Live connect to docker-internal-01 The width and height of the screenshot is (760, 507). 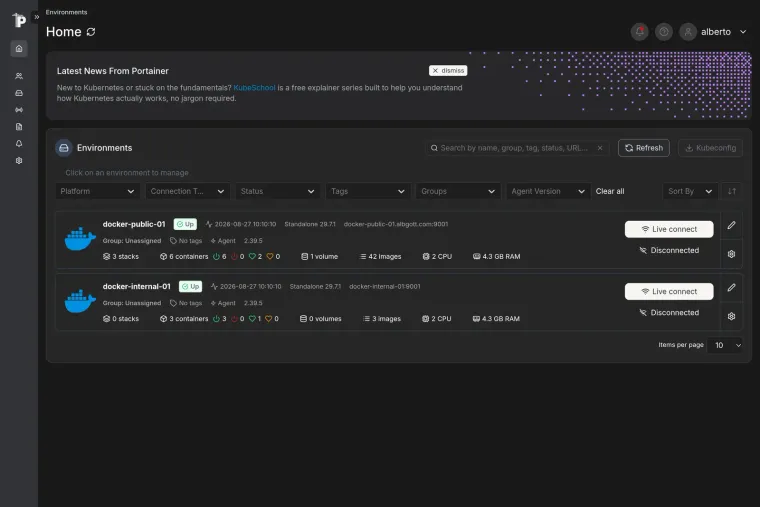pos(669,292)
